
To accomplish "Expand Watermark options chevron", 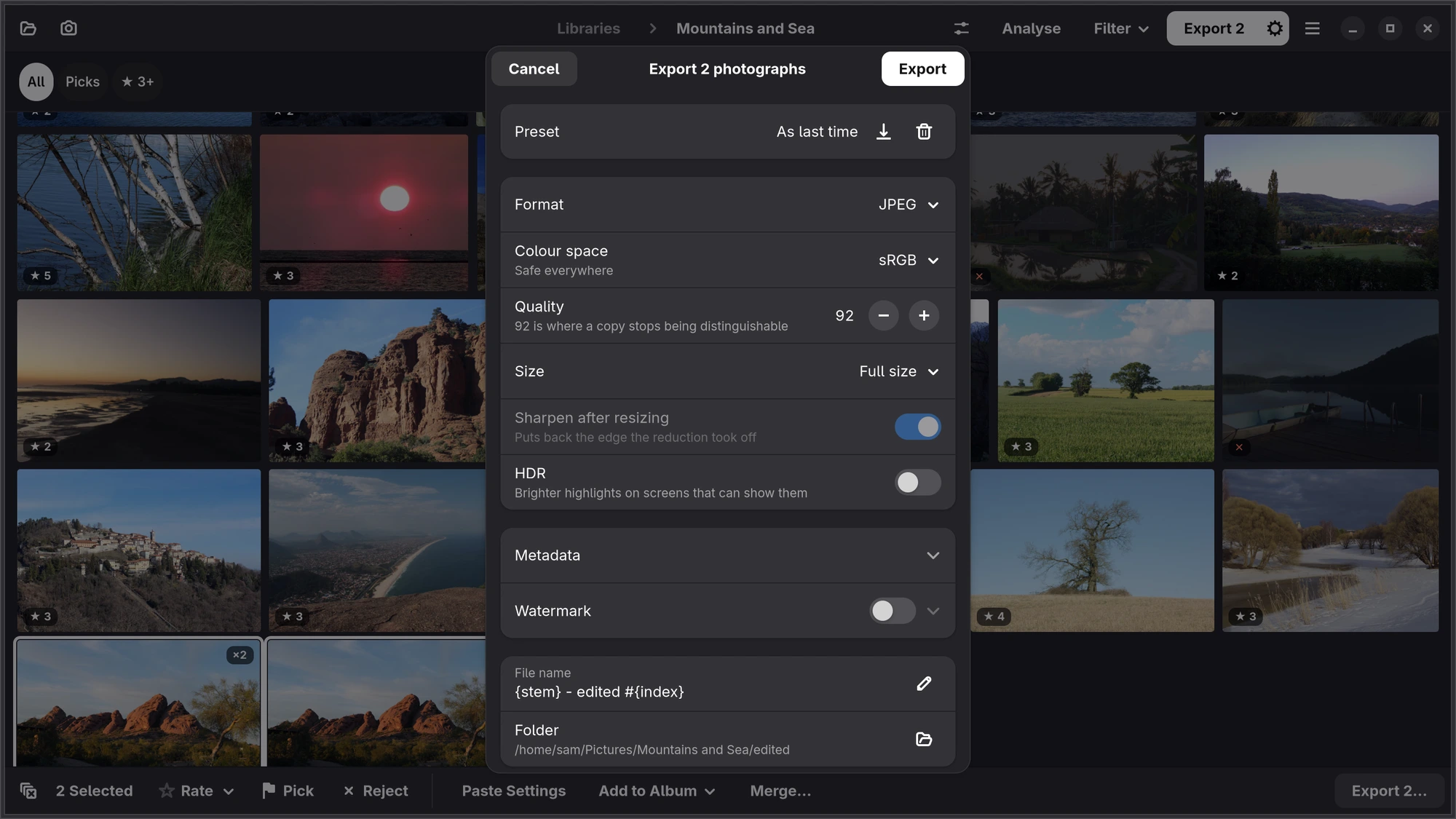I will [933, 611].
